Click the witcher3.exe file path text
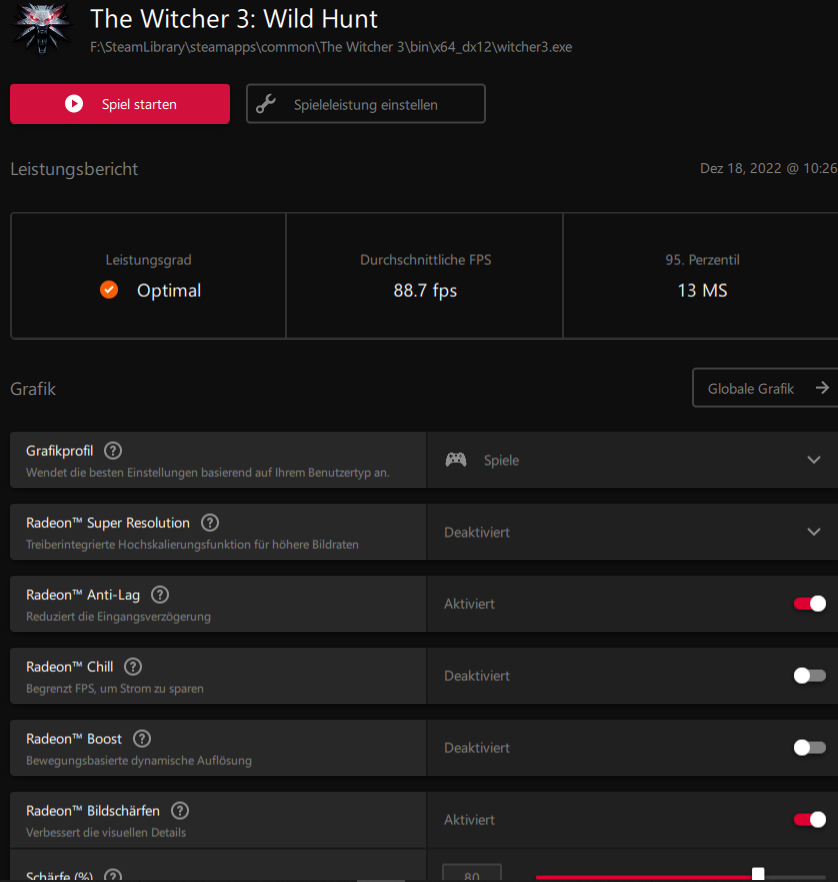This screenshot has width=838, height=882. 331,47
